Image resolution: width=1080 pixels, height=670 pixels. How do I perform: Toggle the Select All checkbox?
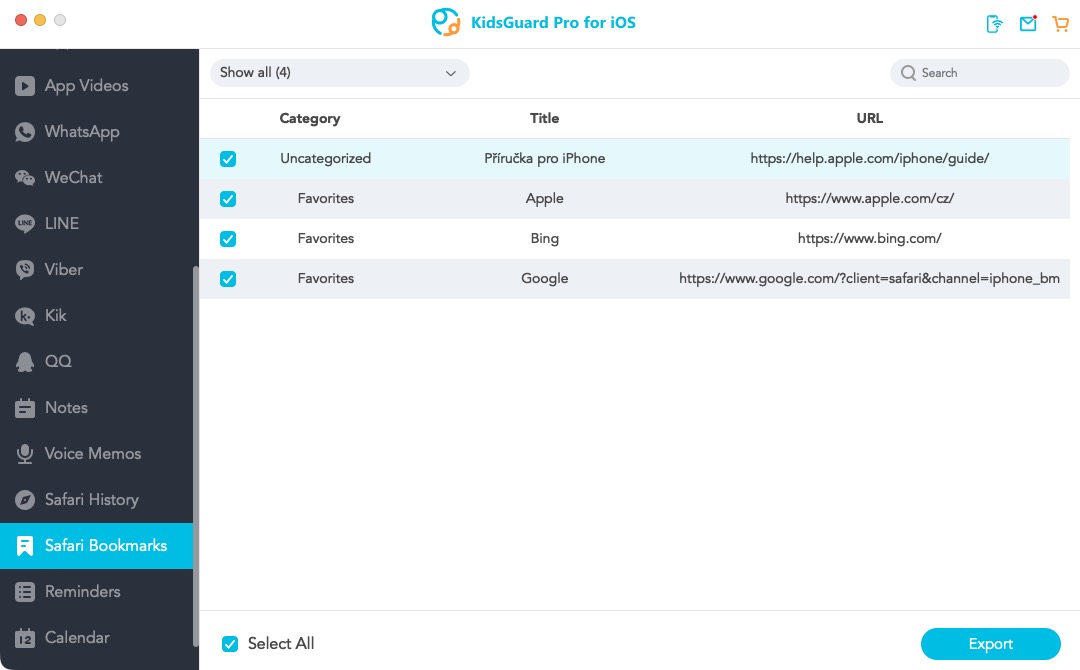point(230,644)
